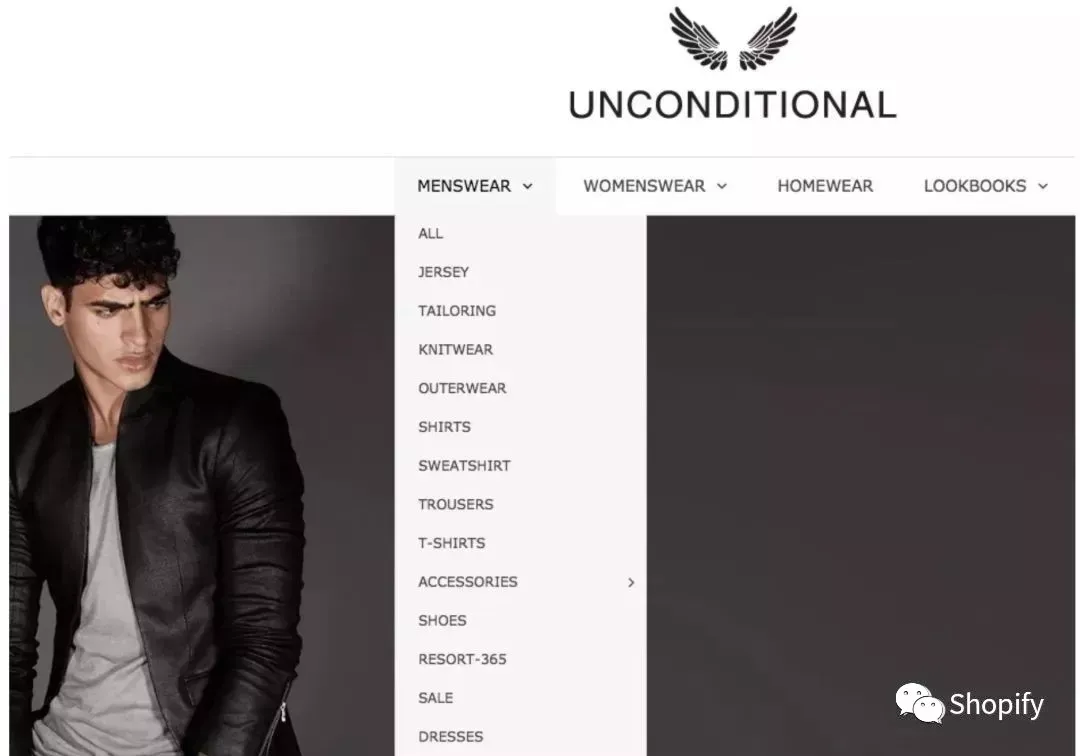Open the Womenswear dropdown menu

[x=655, y=186]
